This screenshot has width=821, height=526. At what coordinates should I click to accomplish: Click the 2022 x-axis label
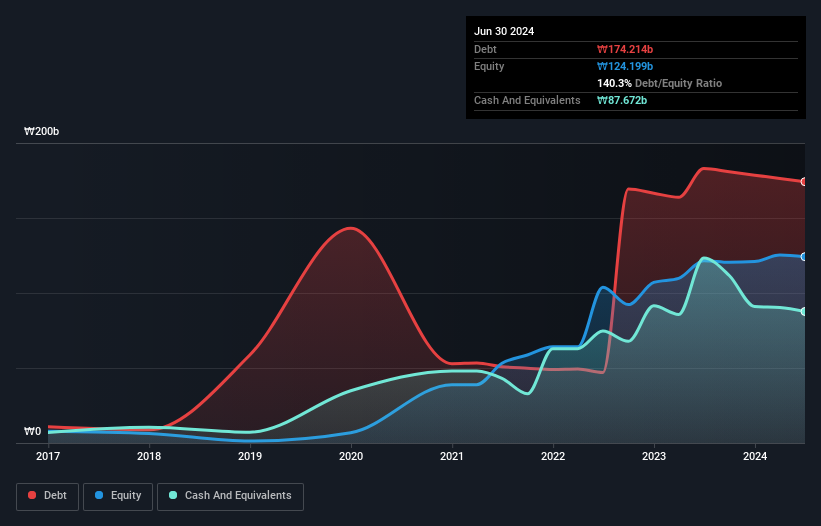point(553,456)
